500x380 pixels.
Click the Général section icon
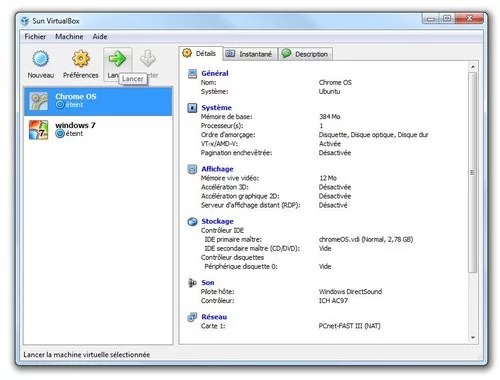(192, 73)
